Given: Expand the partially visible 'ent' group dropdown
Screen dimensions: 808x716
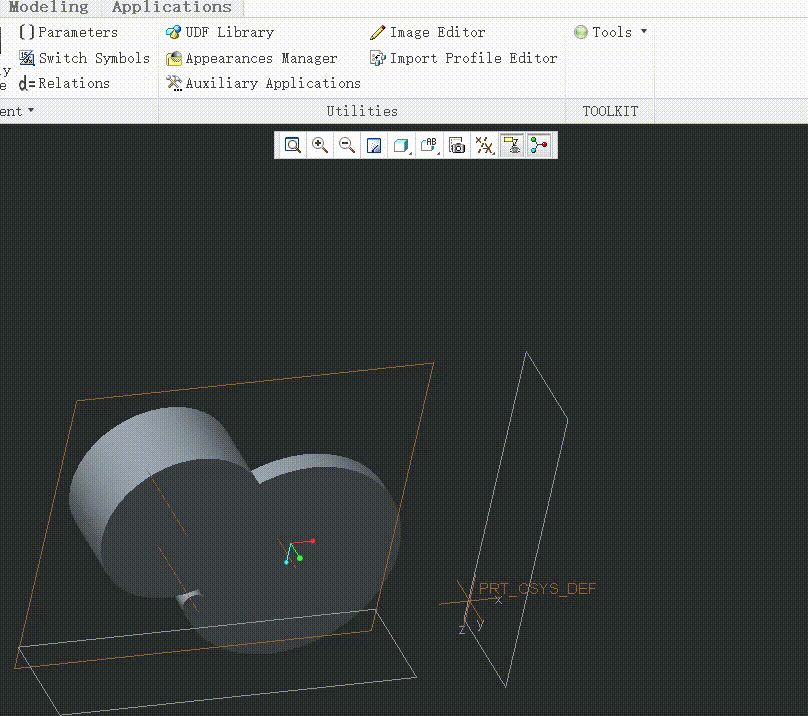Looking at the screenshot, I should (31, 110).
